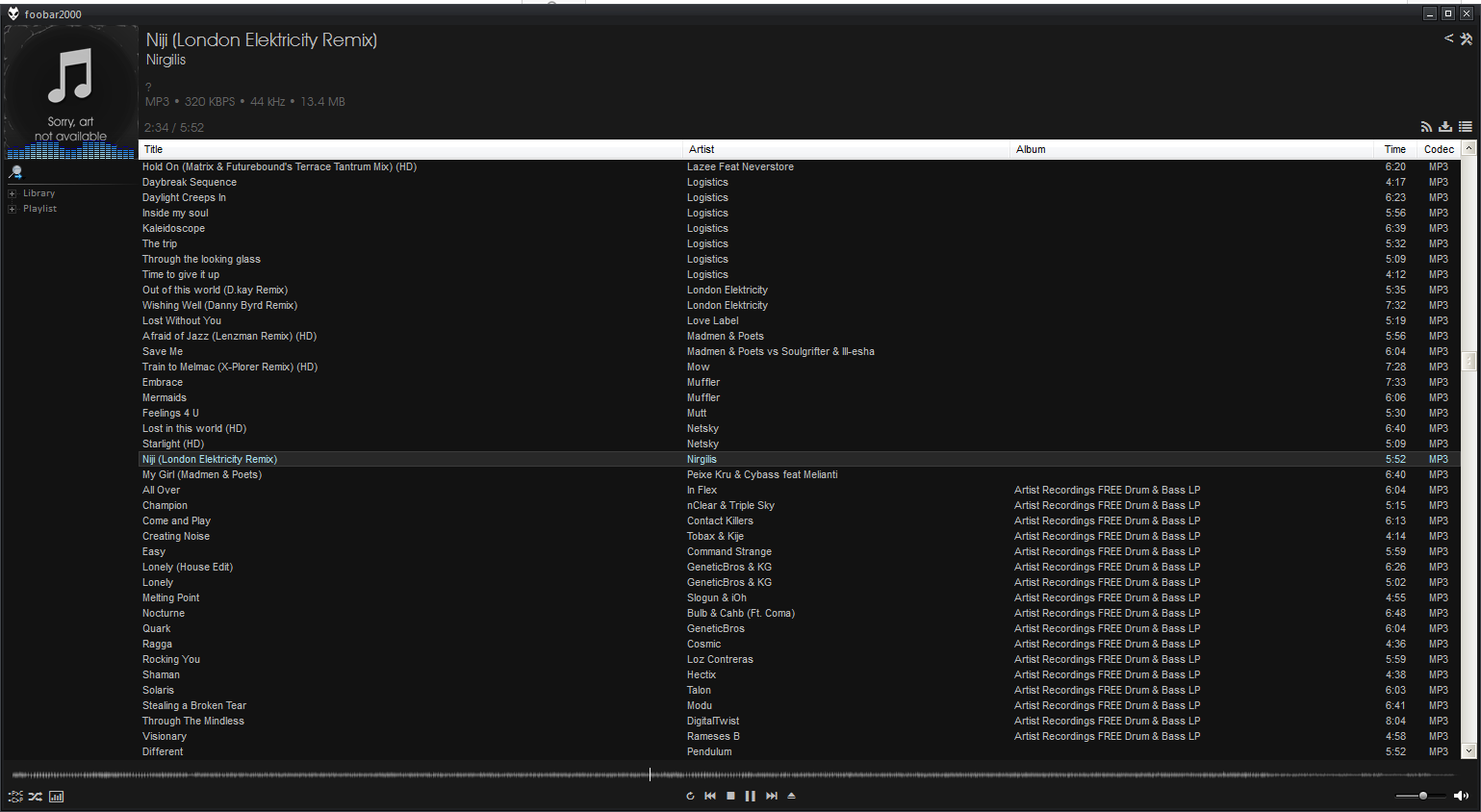Open the wrench and hammer preferences icon
This screenshot has height=812, width=1481.
(x=1467, y=39)
